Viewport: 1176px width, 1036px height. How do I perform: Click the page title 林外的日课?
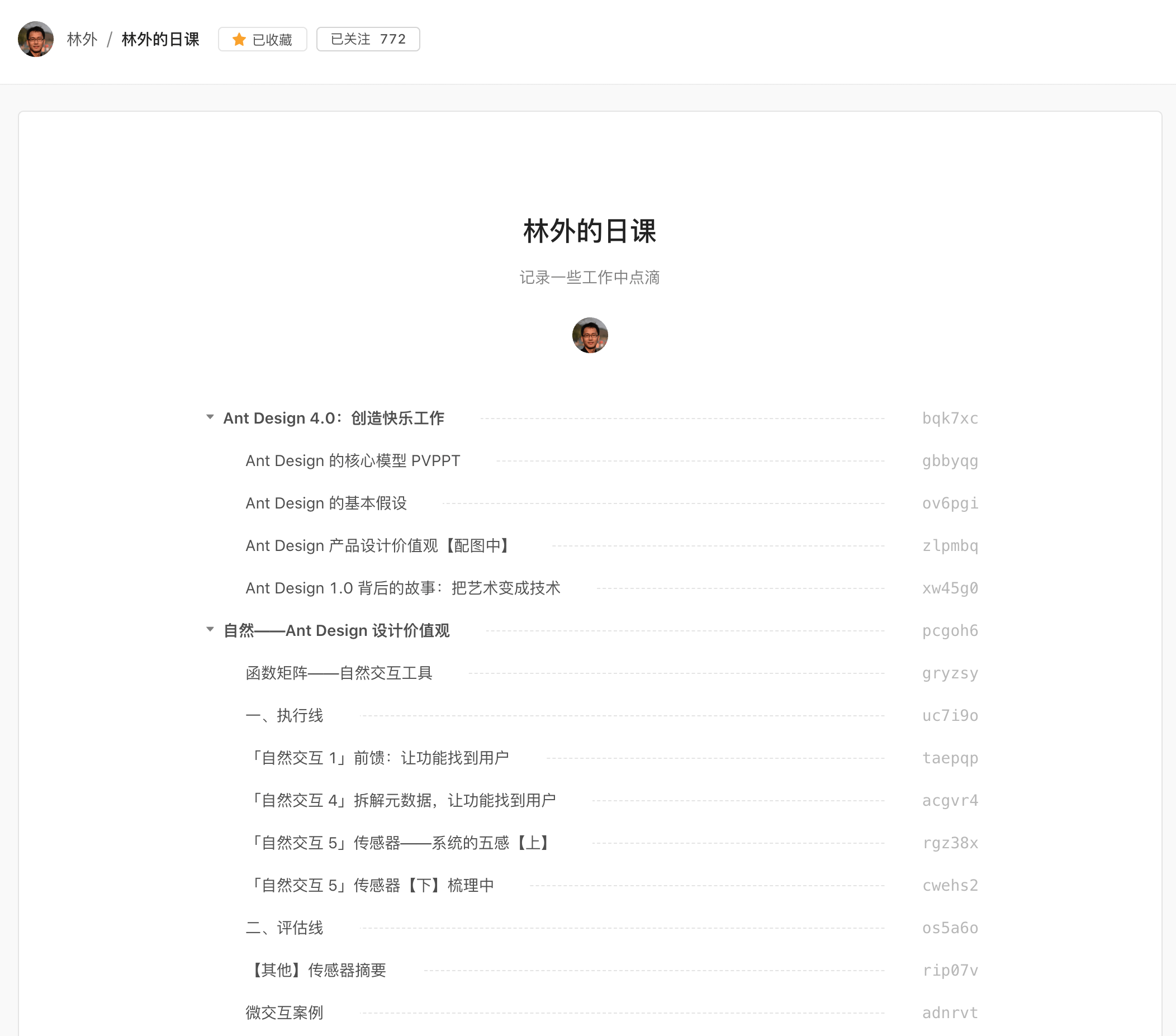pyautogui.click(x=590, y=231)
